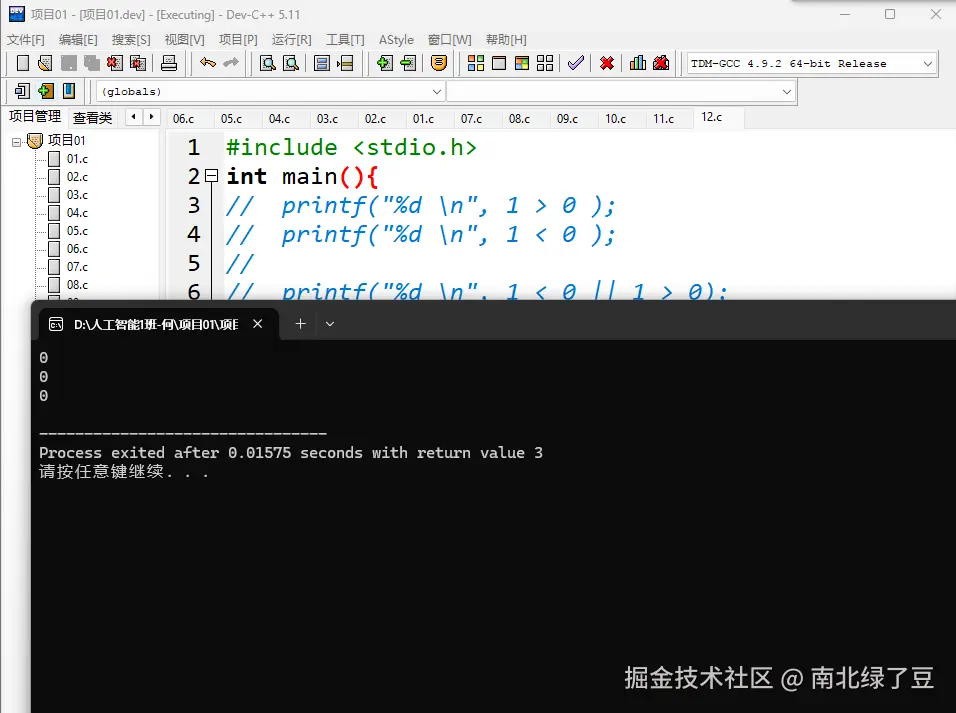Viewport: 956px width, 713px height.
Task: Open the 窗口[W] menu
Action: [x=449, y=40]
